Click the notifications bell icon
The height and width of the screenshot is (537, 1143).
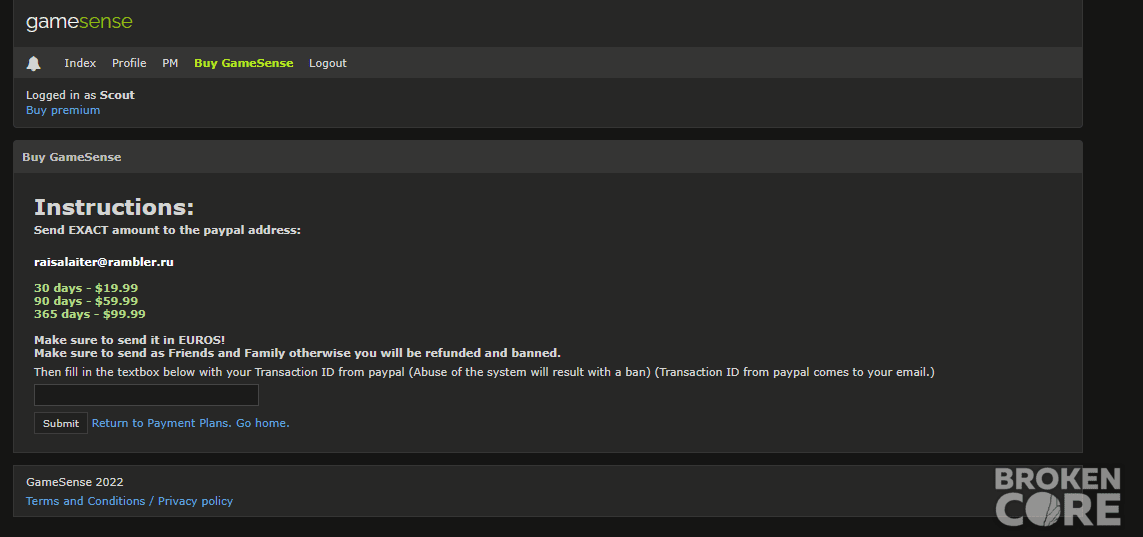34,63
